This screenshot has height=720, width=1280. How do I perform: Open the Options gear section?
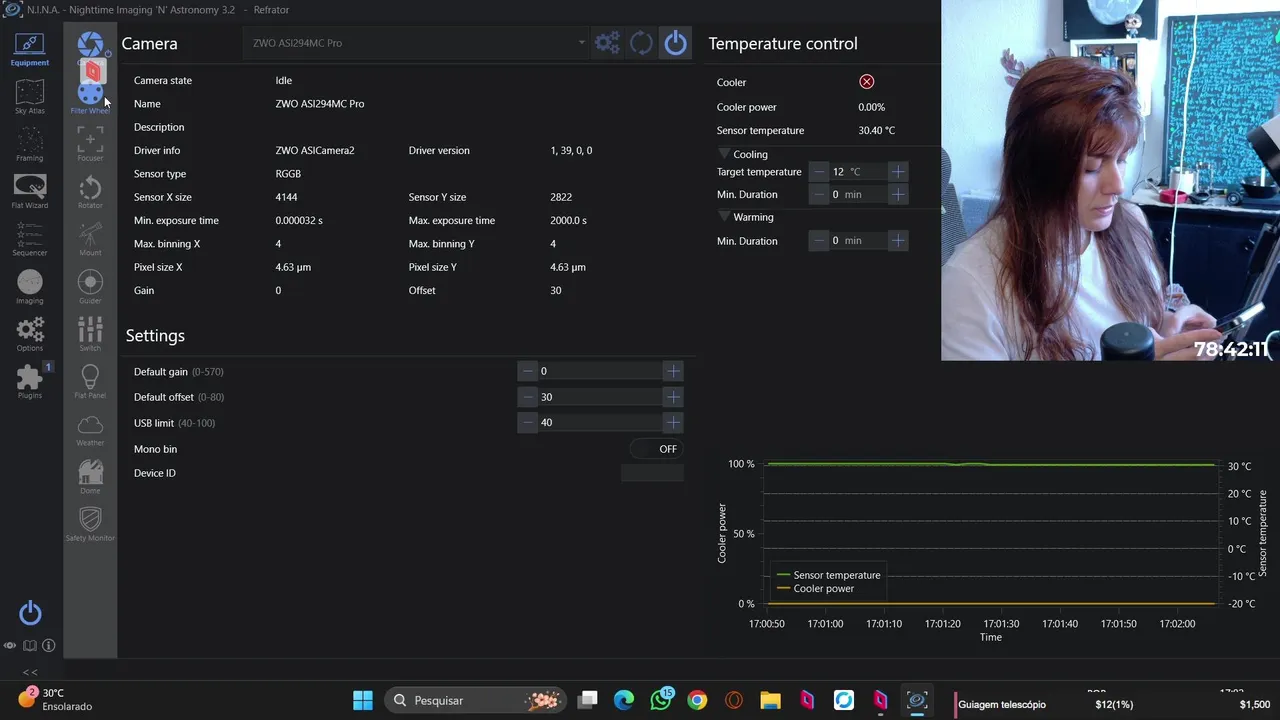[x=30, y=334]
